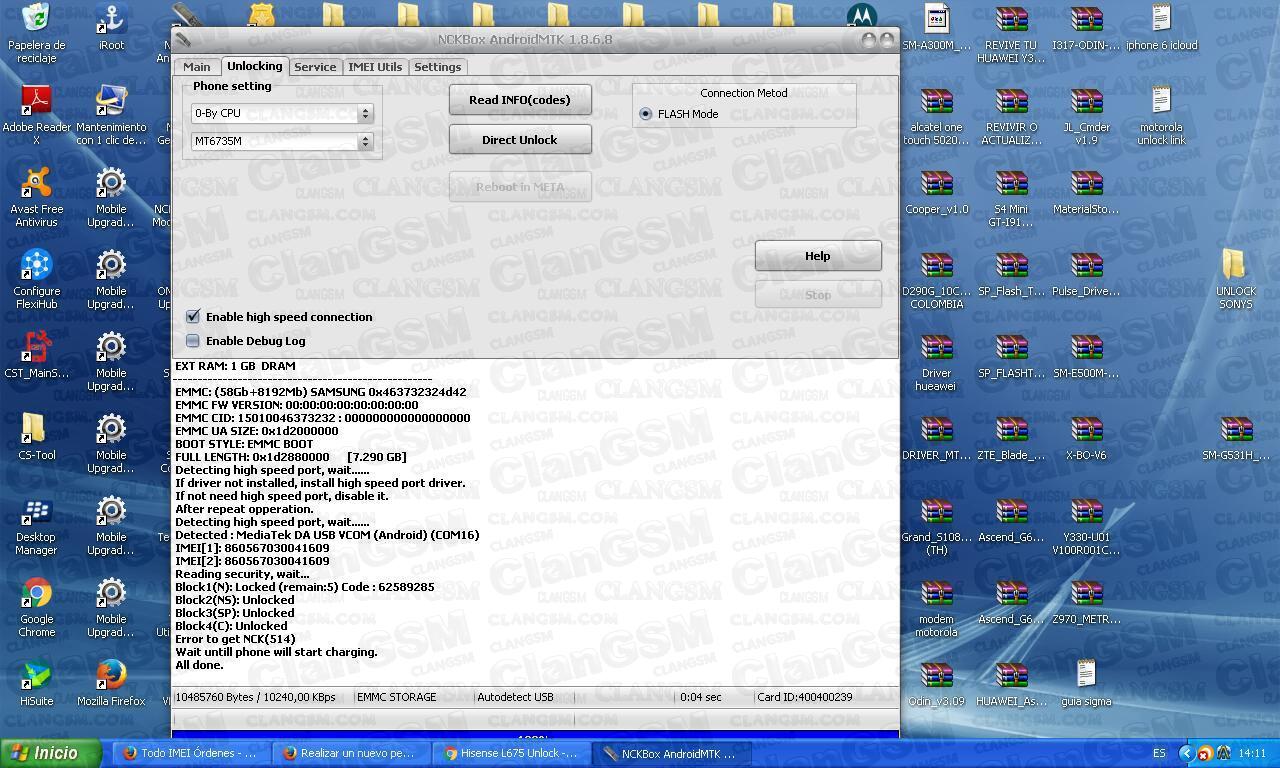Click the Read INFO(codes) button

coord(520,100)
